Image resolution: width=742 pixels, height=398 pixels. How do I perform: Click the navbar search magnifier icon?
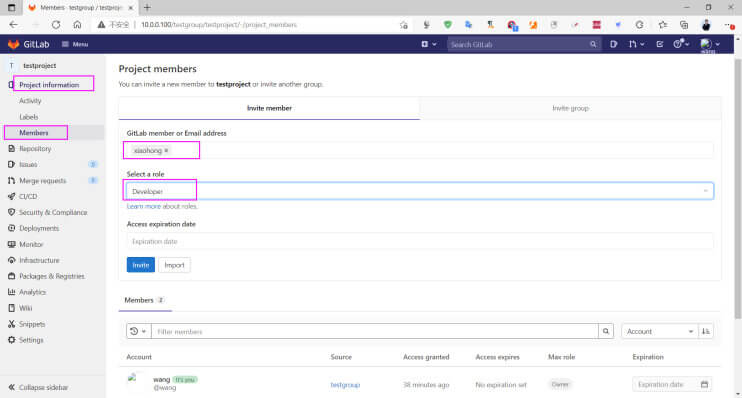pyautogui.click(x=593, y=44)
